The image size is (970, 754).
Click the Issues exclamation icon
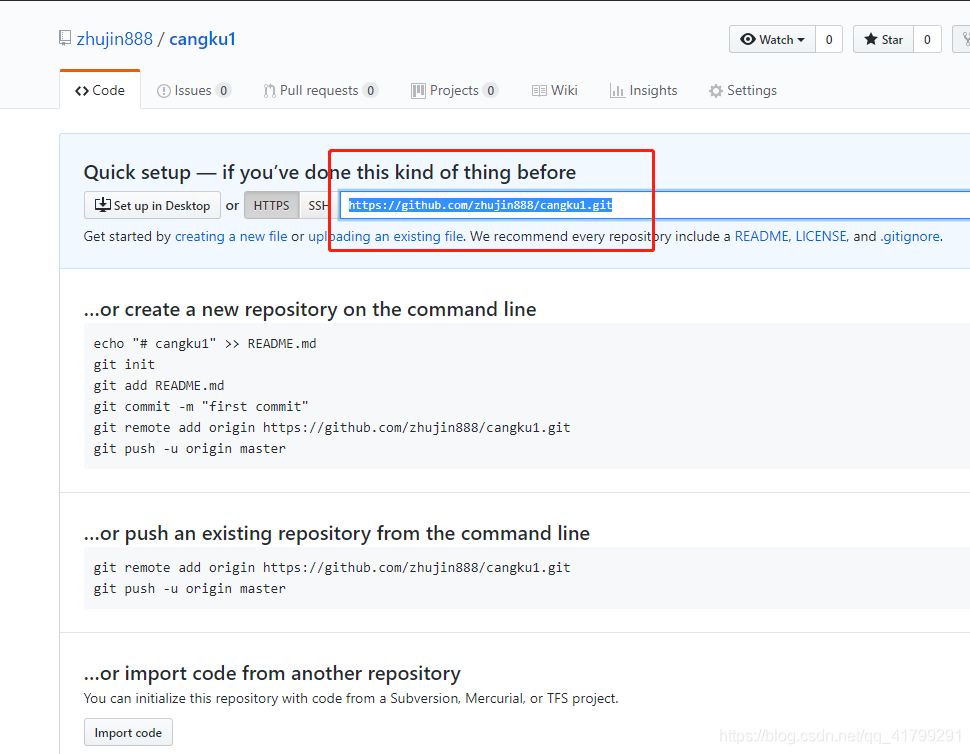pos(163,91)
